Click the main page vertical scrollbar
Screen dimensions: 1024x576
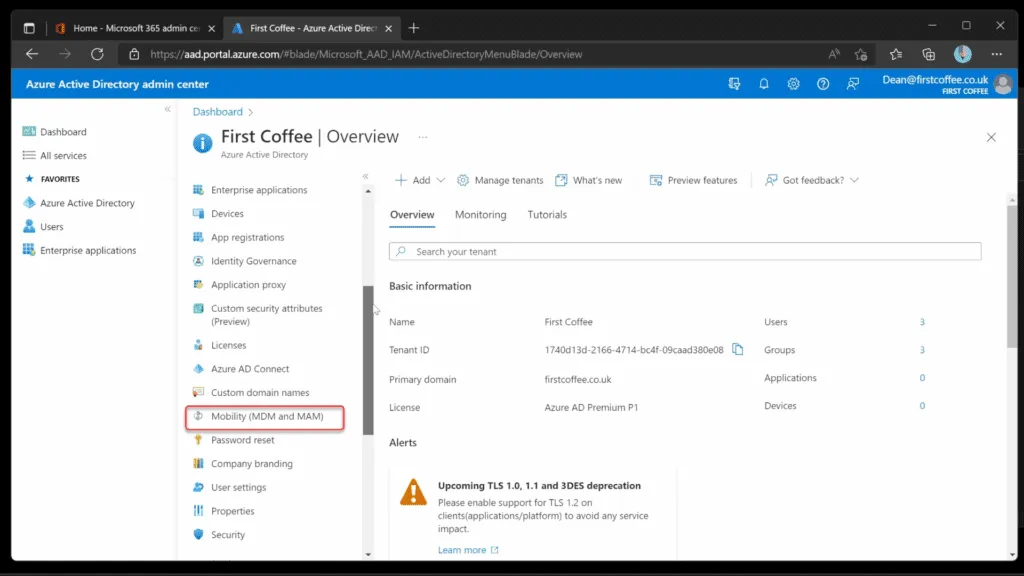(1012, 278)
